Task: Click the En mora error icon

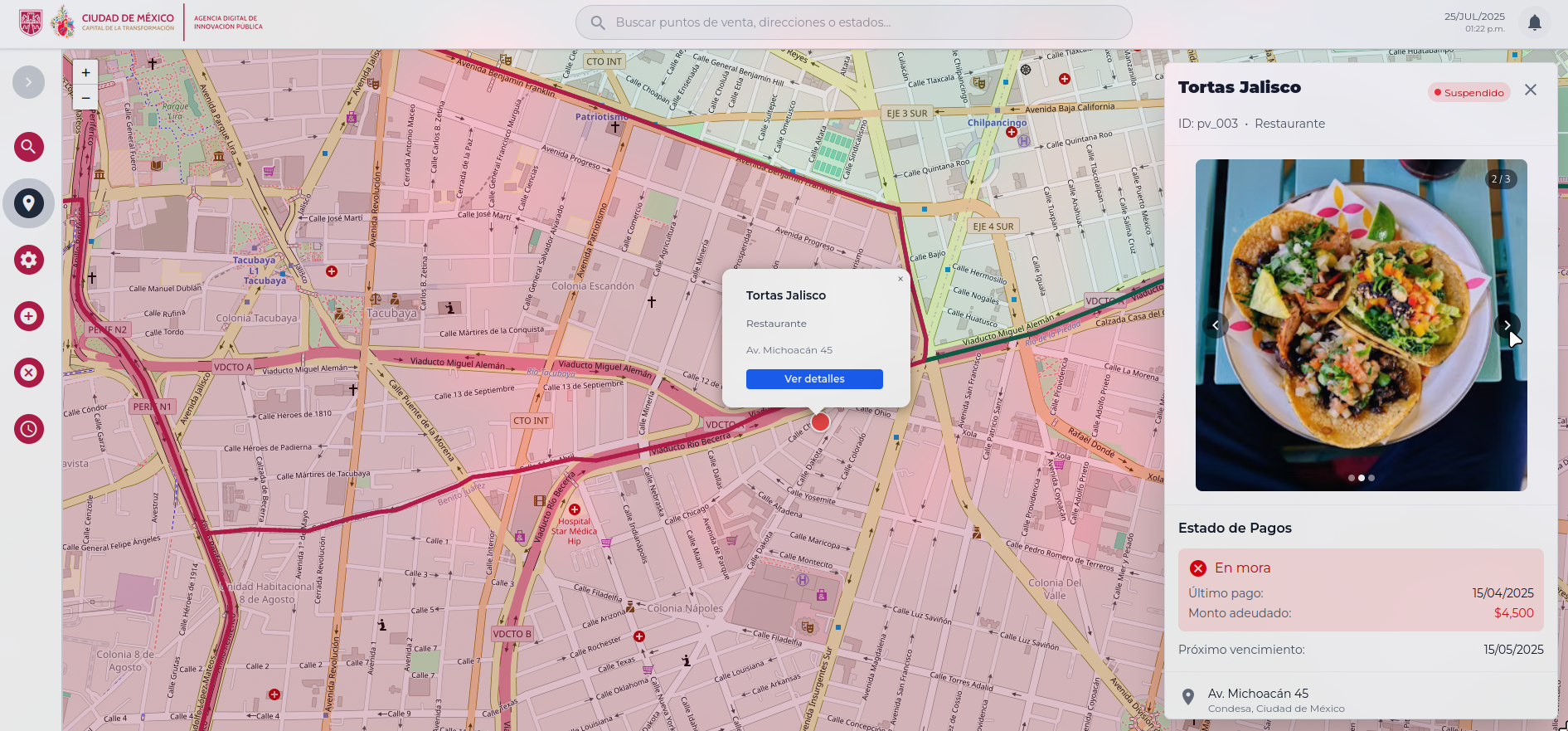Action: [1198, 568]
